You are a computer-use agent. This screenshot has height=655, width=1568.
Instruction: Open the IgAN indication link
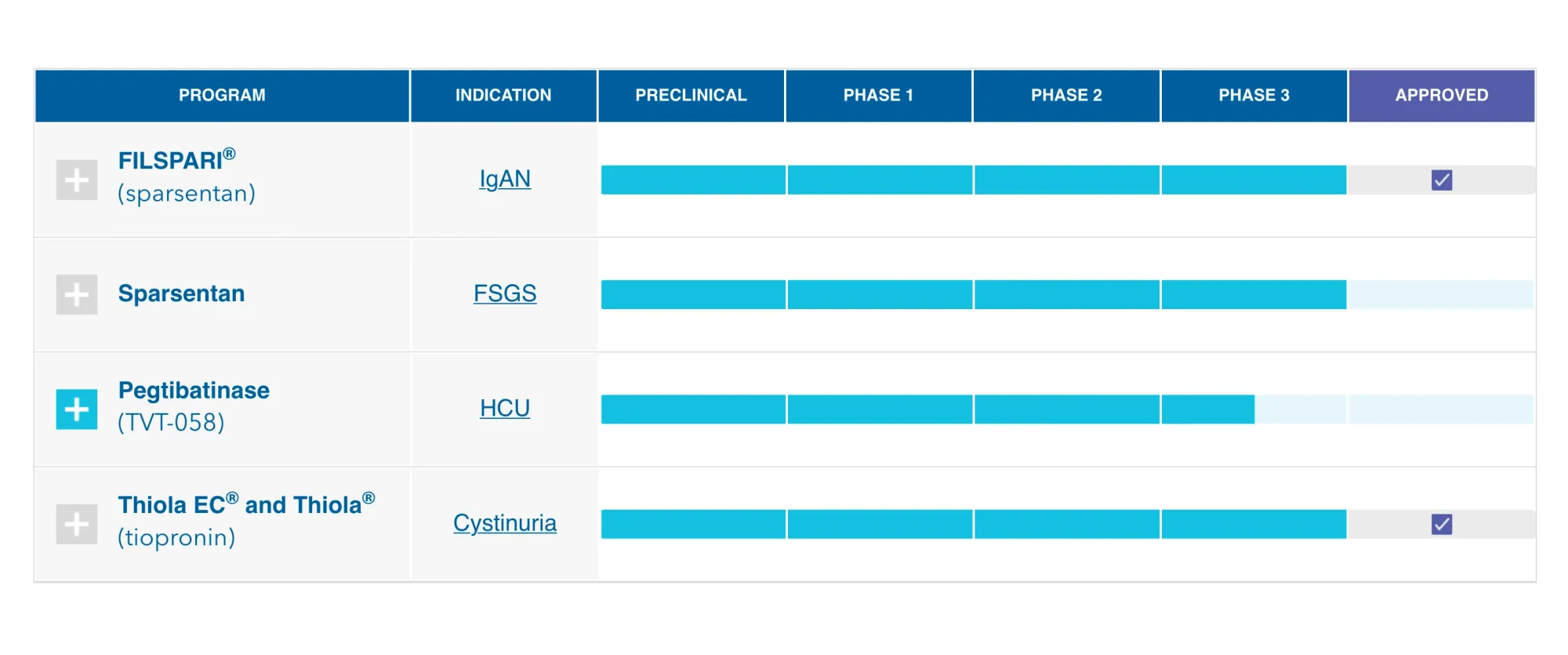[505, 179]
